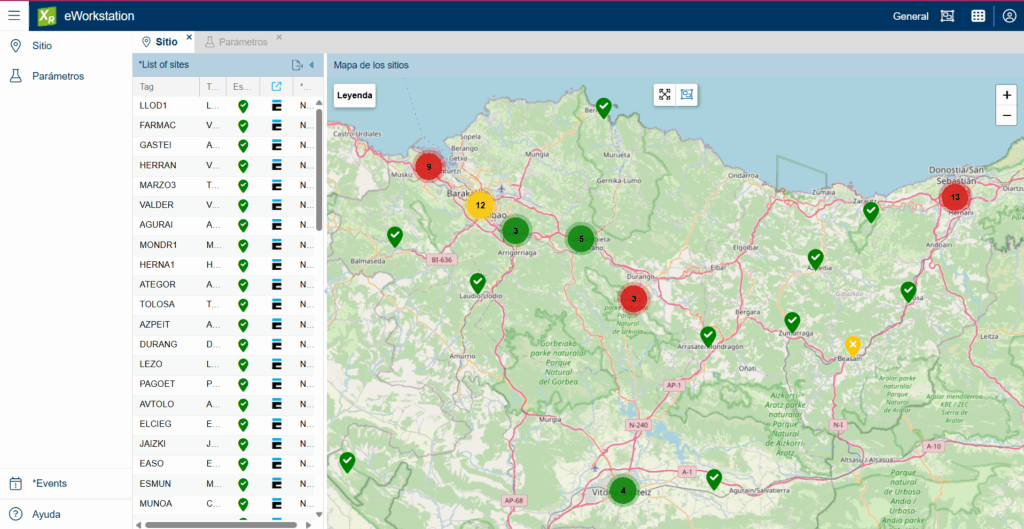Click the scroll-down arrow of sites list

pos(319,515)
